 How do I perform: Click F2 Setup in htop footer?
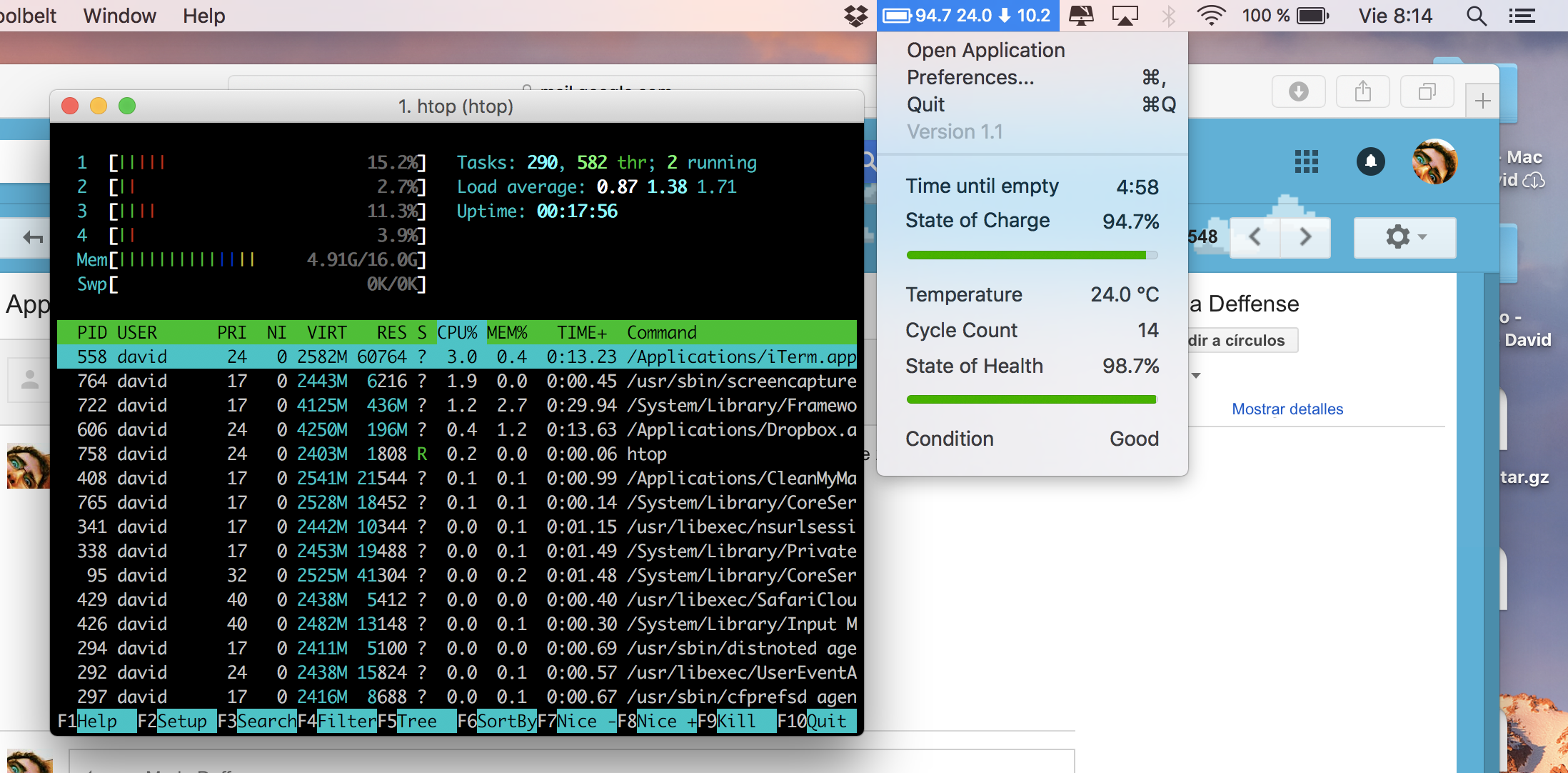point(176,721)
